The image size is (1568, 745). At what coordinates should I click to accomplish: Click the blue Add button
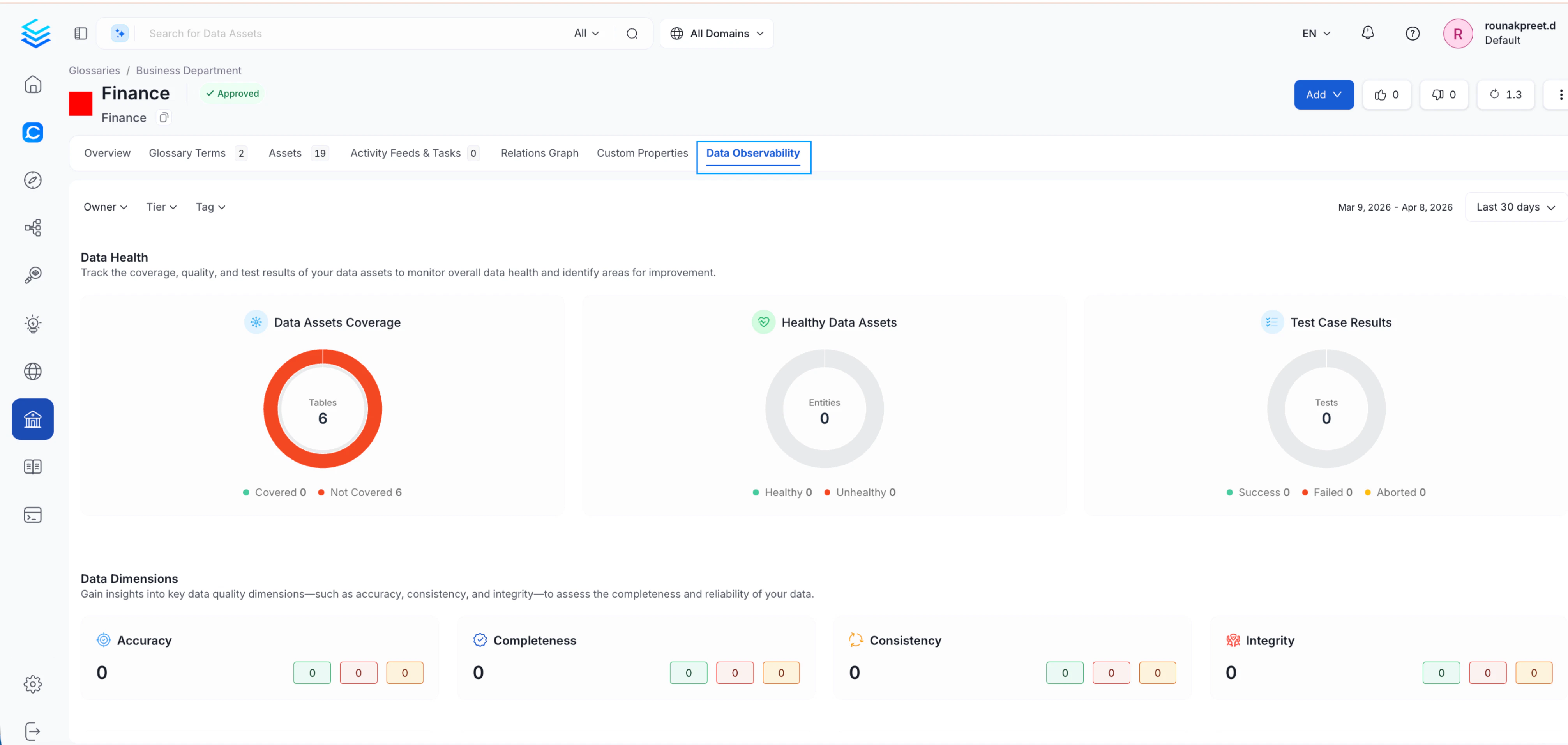[x=1323, y=94]
